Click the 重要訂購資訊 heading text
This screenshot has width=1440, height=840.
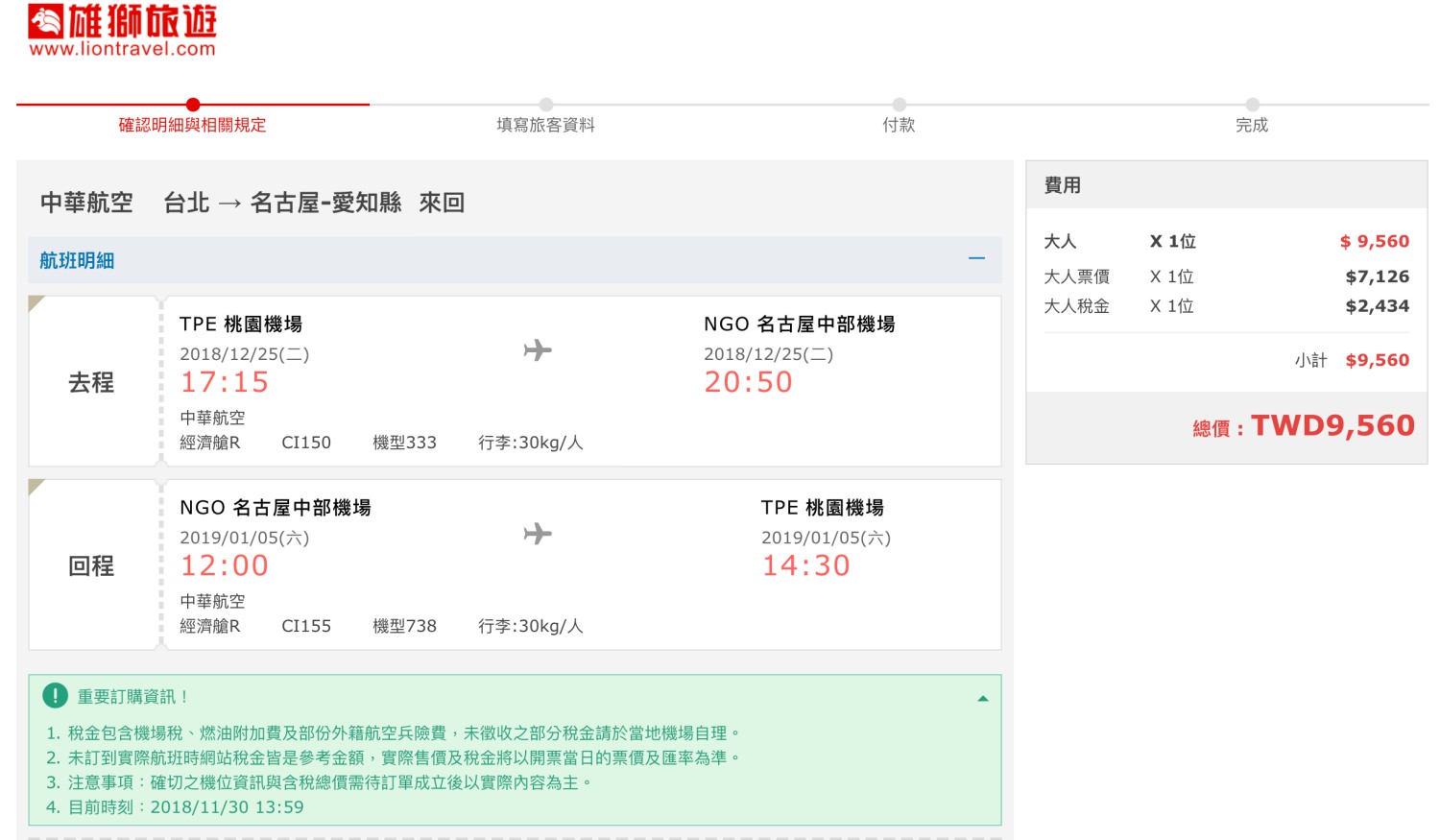pos(132,697)
